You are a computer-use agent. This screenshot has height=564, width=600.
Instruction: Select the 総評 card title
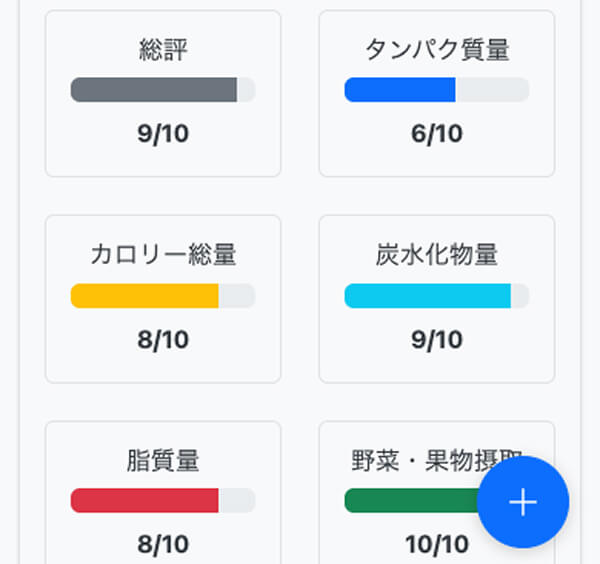click(163, 49)
